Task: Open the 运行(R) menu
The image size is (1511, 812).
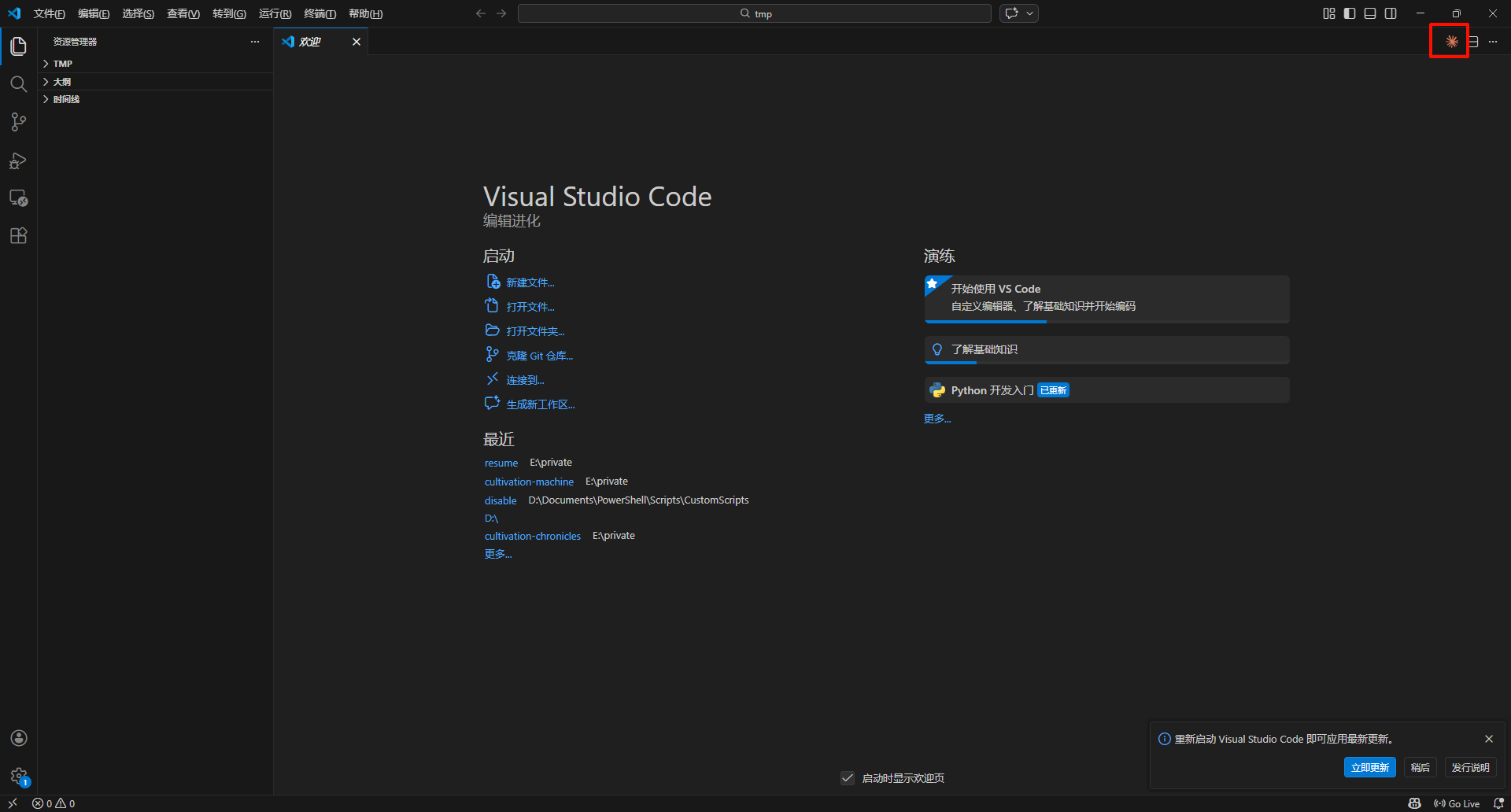Action: (x=275, y=13)
